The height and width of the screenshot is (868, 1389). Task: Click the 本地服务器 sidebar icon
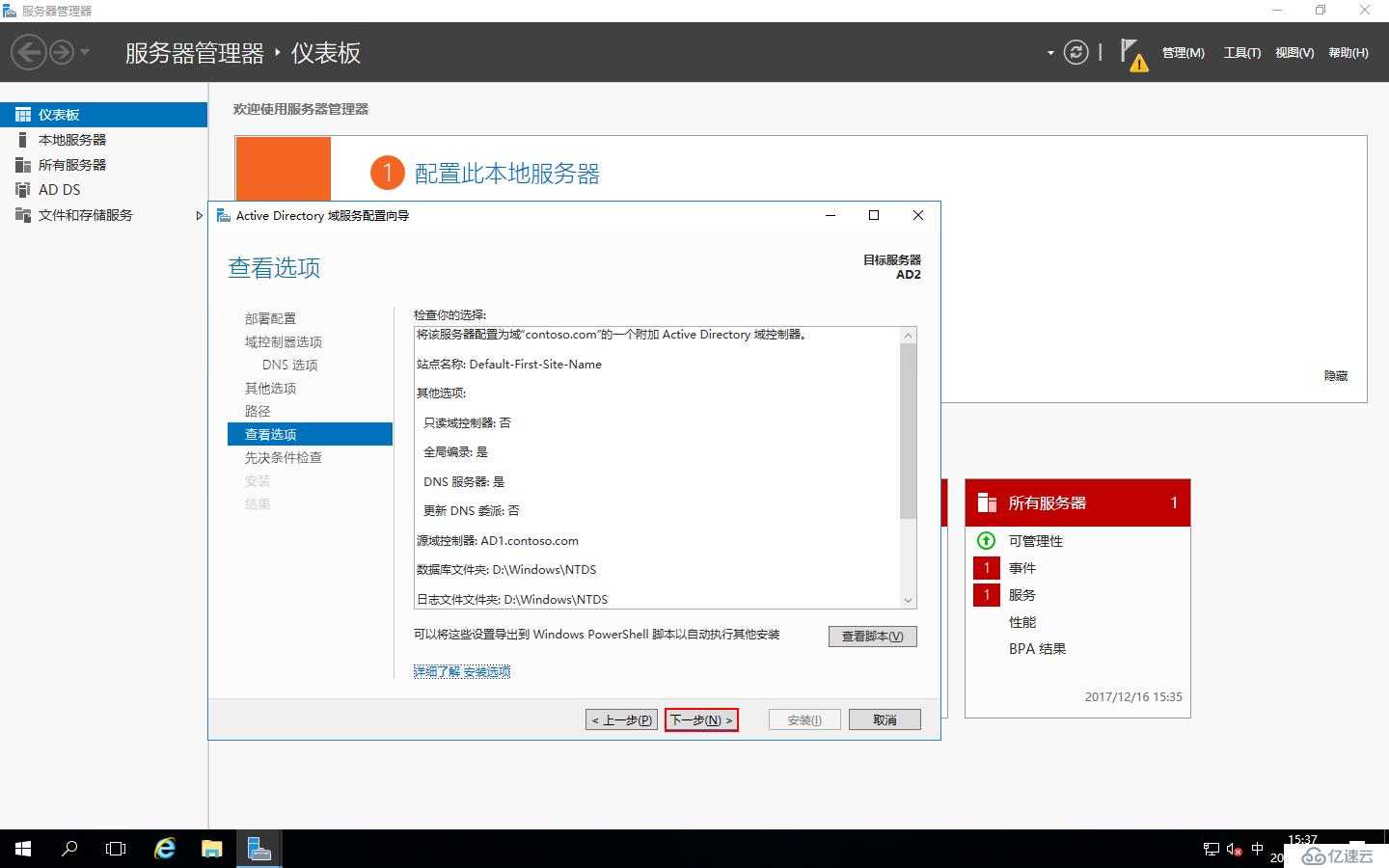click(23, 140)
